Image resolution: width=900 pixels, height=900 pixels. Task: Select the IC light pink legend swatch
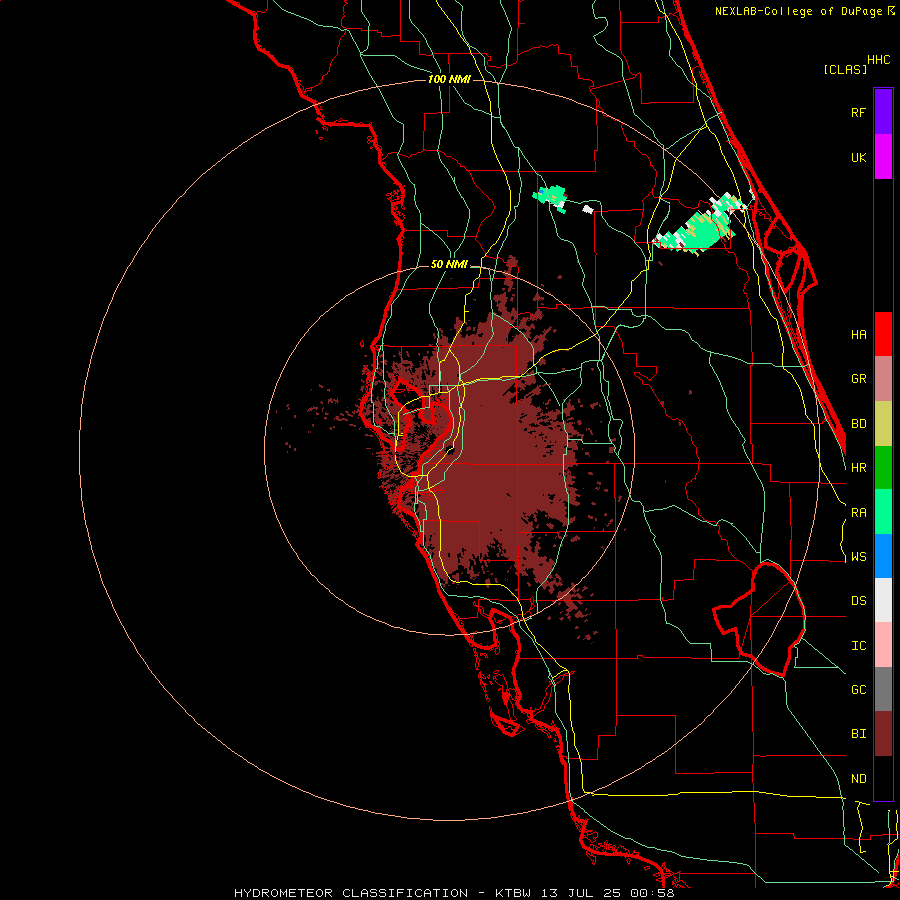tap(883, 645)
